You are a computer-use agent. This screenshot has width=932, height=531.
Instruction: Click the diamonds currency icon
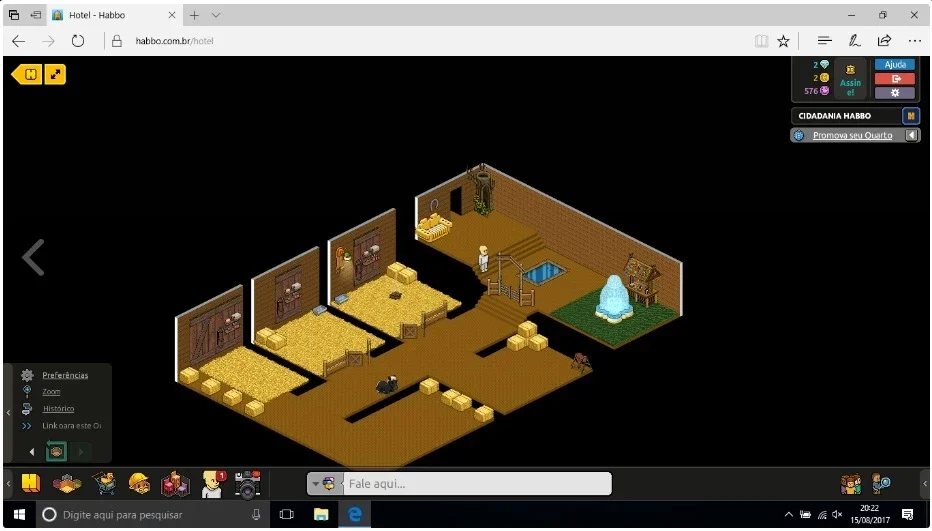pos(824,65)
